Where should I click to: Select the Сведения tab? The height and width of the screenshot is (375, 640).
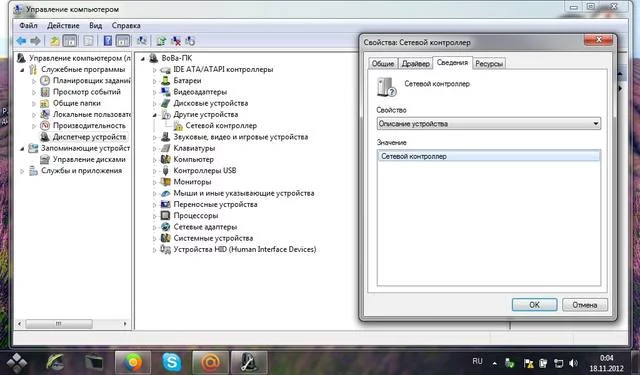pyautogui.click(x=452, y=62)
